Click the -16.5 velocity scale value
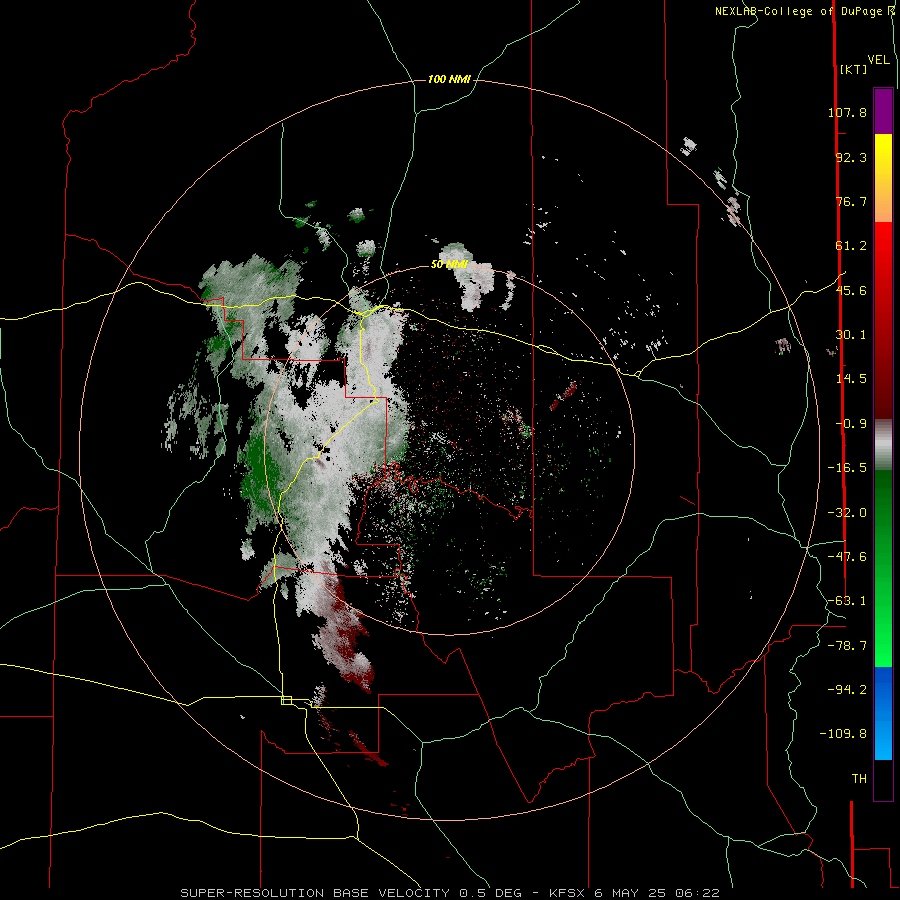The height and width of the screenshot is (900, 900). click(x=847, y=468)
